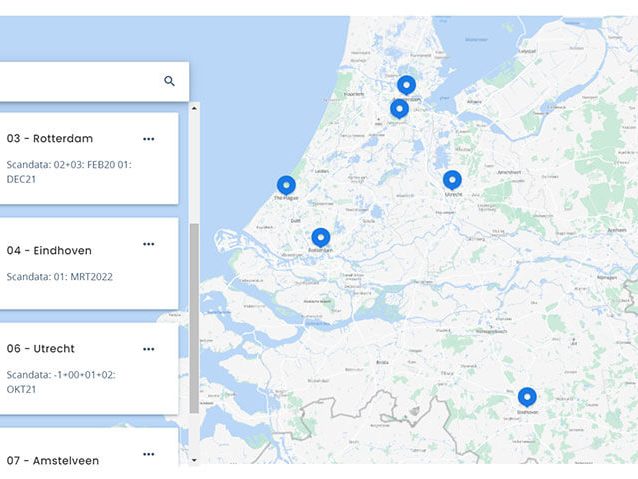Select the 06 - Utrecht card title
The image size is (638, 479).
tap(41, 349)
